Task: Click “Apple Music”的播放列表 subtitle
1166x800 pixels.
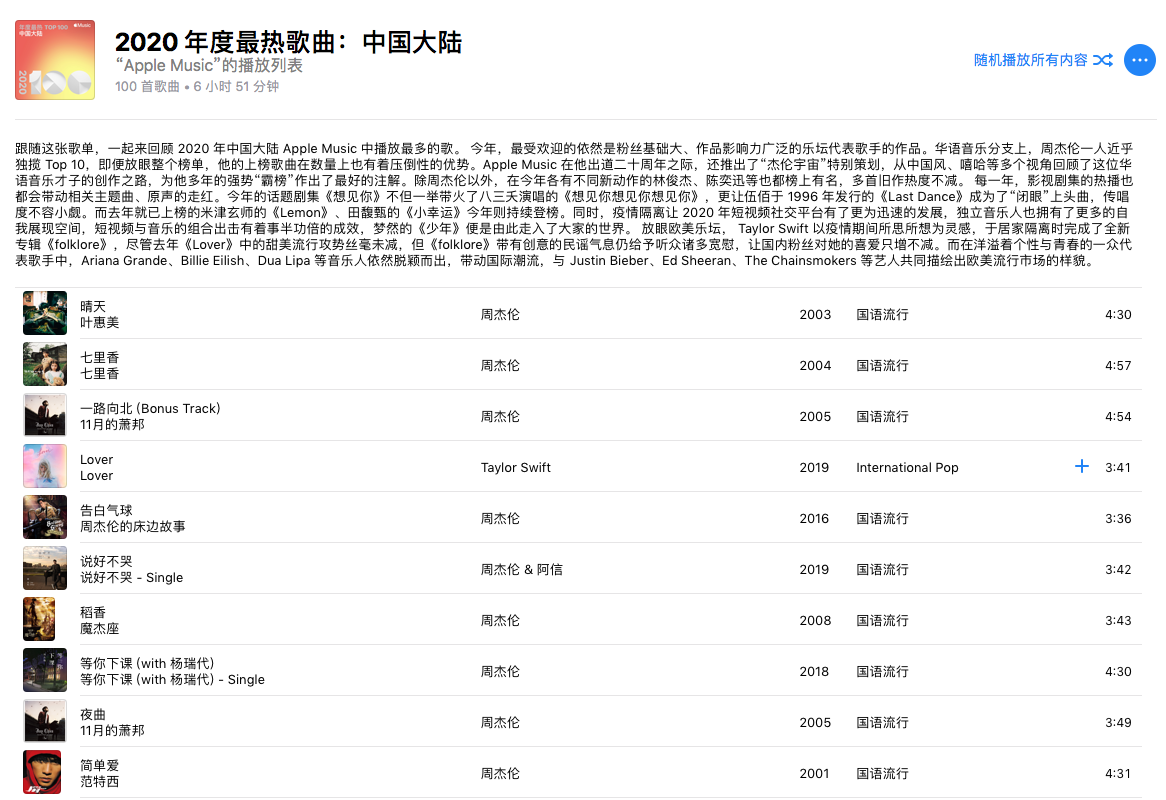Action: (209, 65)
